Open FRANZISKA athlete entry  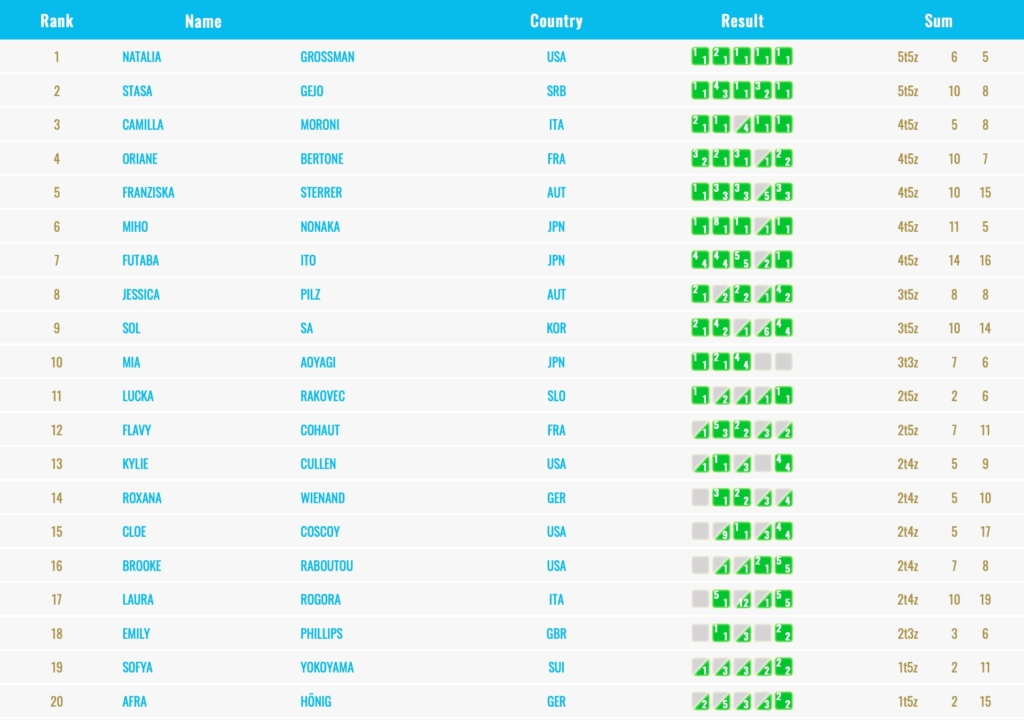[148, 193]
